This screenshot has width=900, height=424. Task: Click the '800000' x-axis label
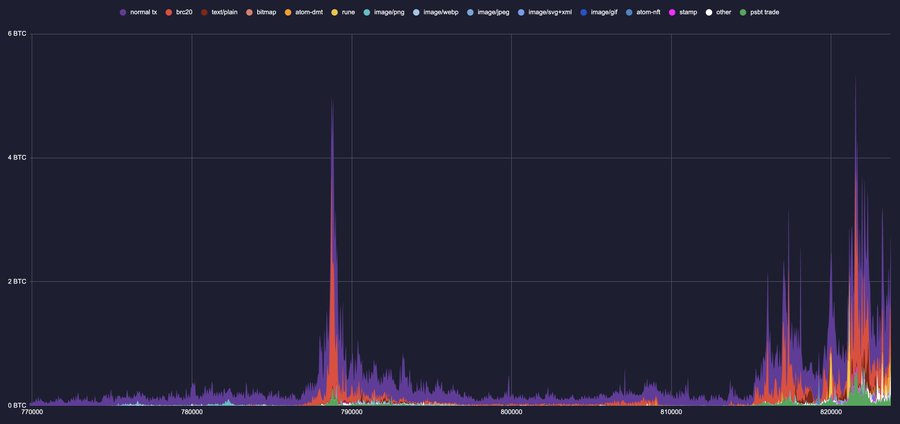[511, 412]
